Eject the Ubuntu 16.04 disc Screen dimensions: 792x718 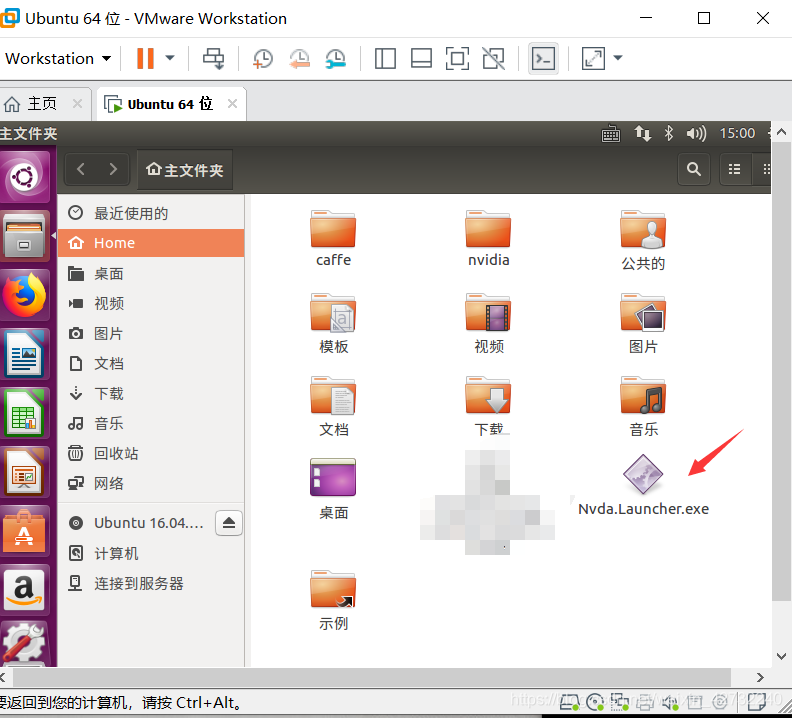point(229,523)
